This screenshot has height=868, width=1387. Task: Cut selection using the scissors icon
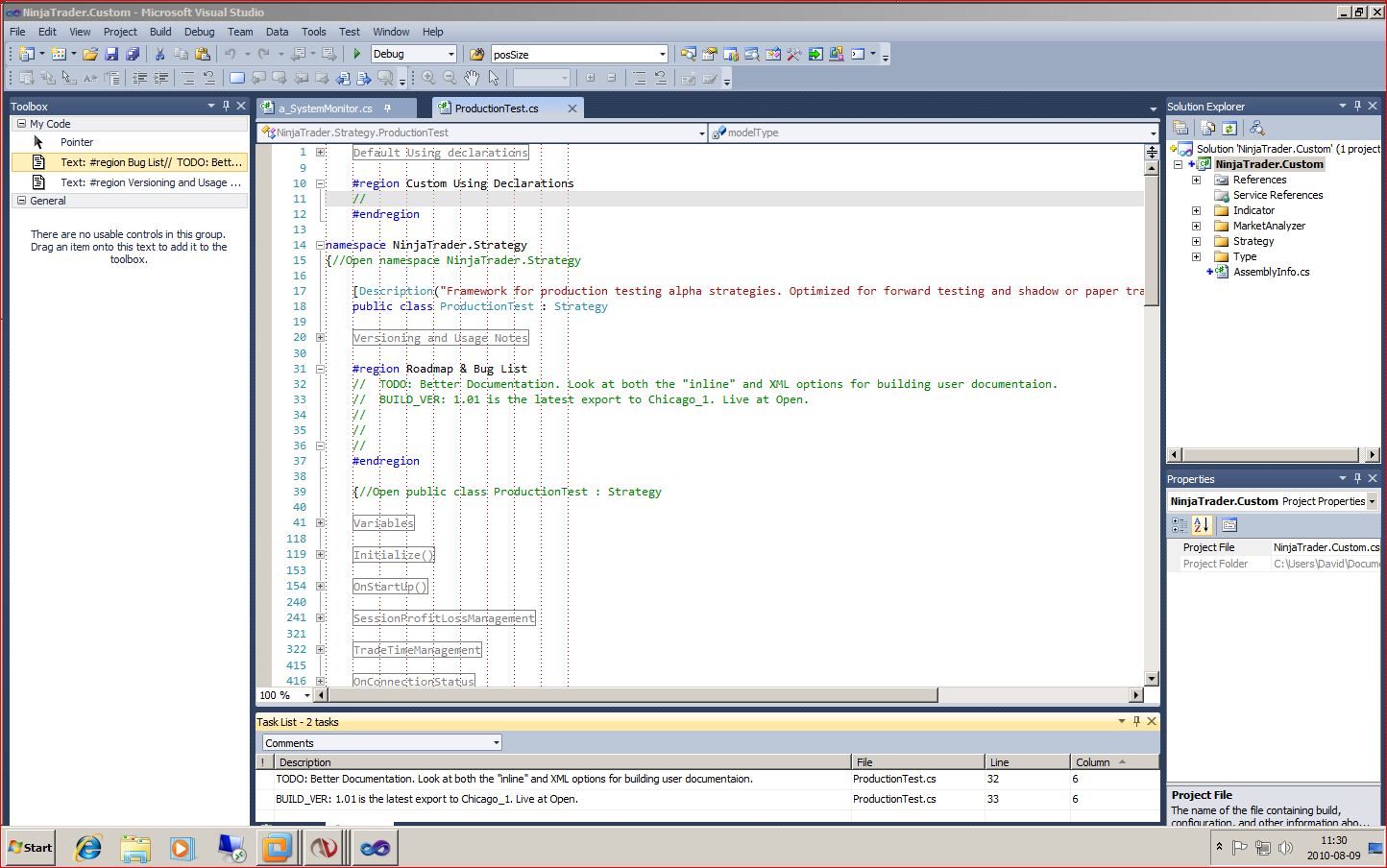pos(160,54)
